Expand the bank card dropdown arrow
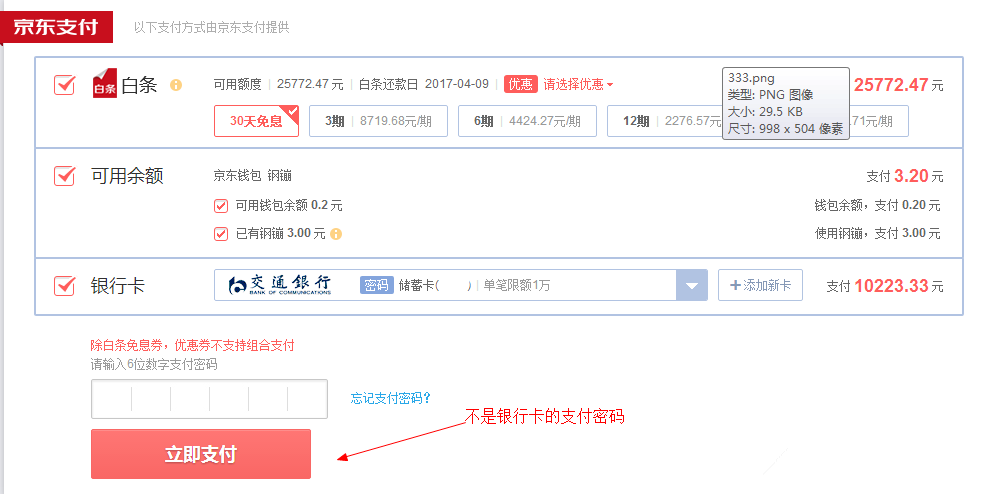This screenshot has height=494, width=991. coord(692,285)
